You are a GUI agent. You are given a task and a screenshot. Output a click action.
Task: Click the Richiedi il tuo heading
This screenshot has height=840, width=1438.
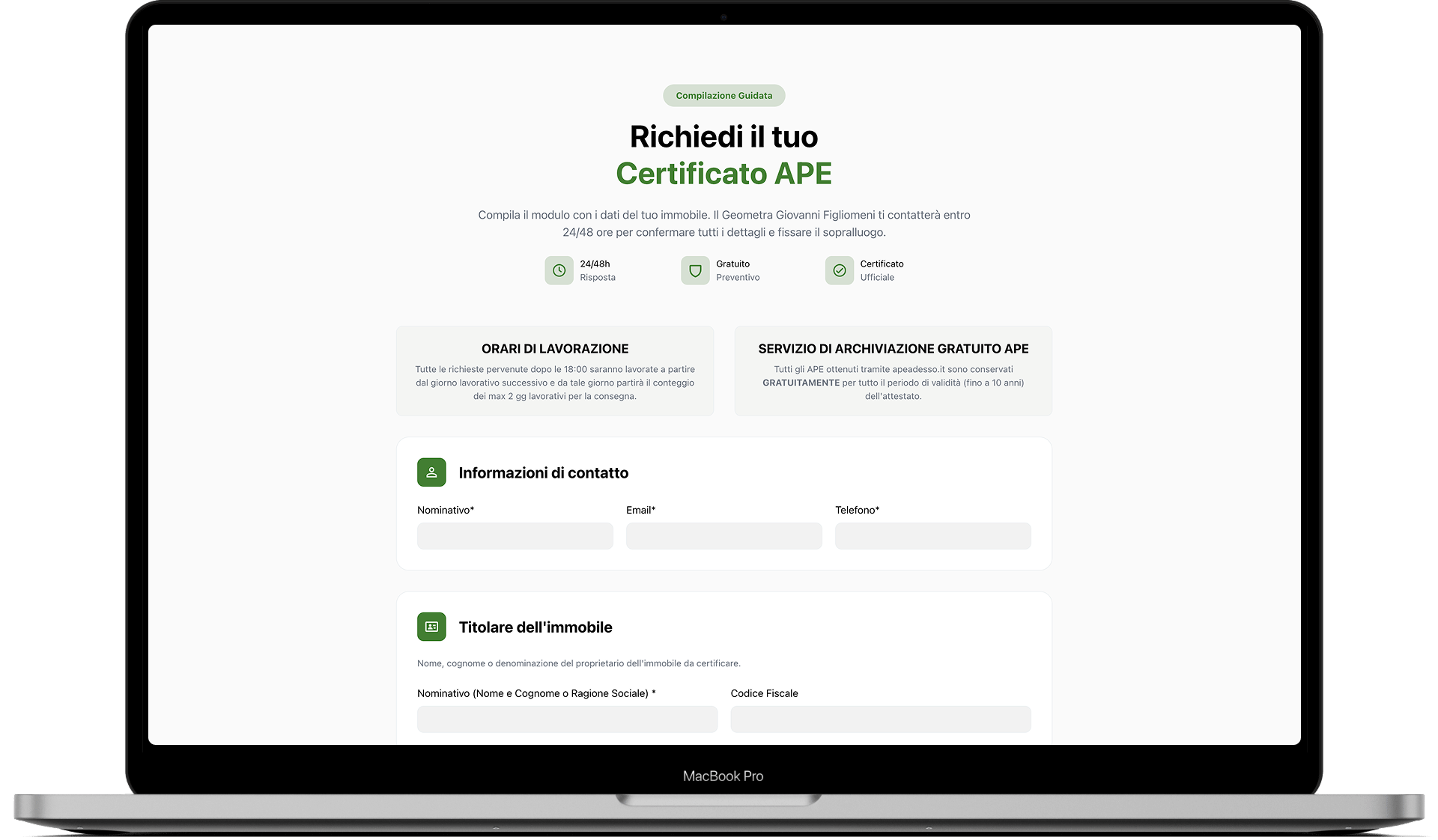point(723,137)
